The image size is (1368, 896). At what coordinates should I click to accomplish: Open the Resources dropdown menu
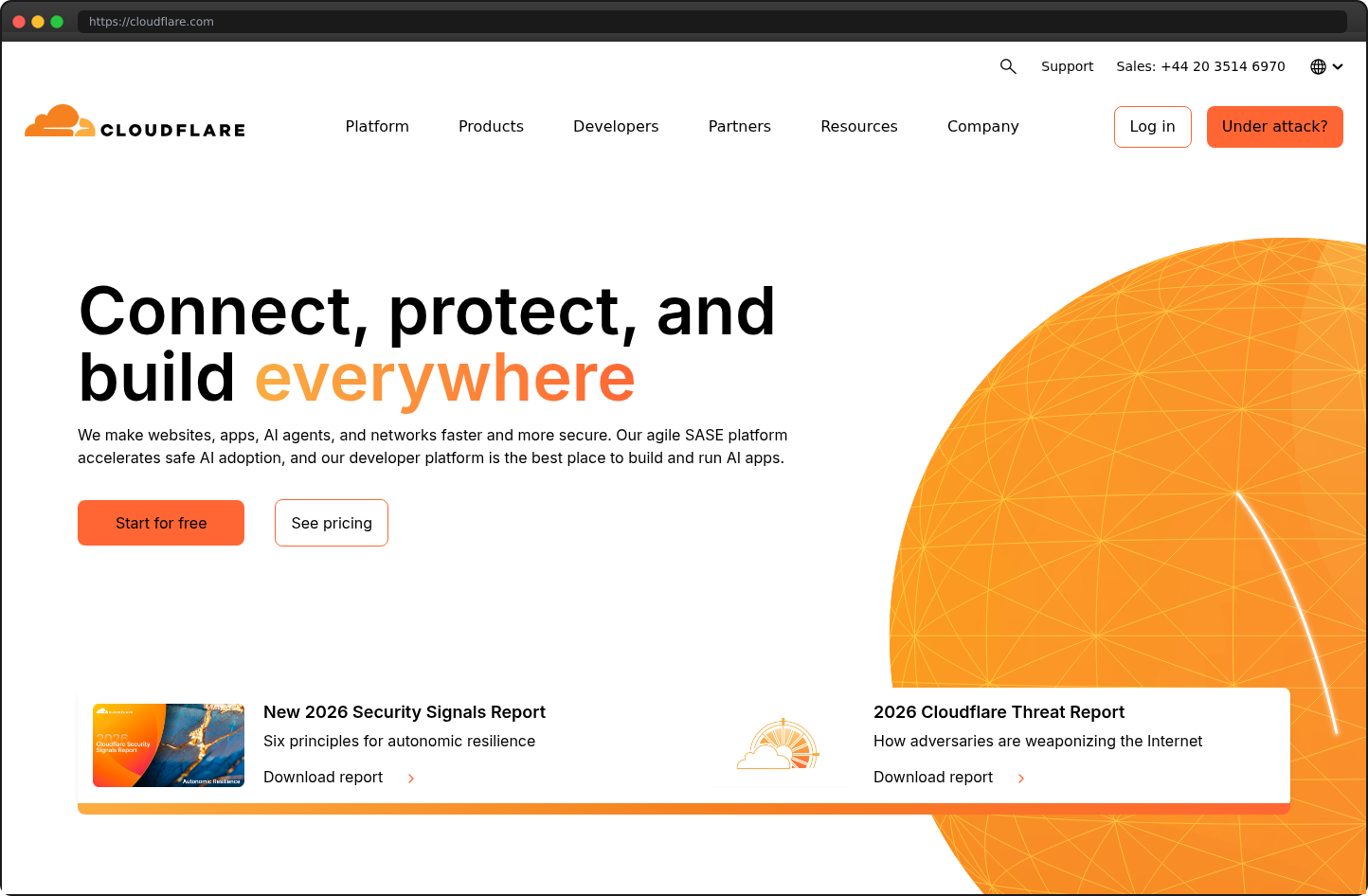click(858, 126)
